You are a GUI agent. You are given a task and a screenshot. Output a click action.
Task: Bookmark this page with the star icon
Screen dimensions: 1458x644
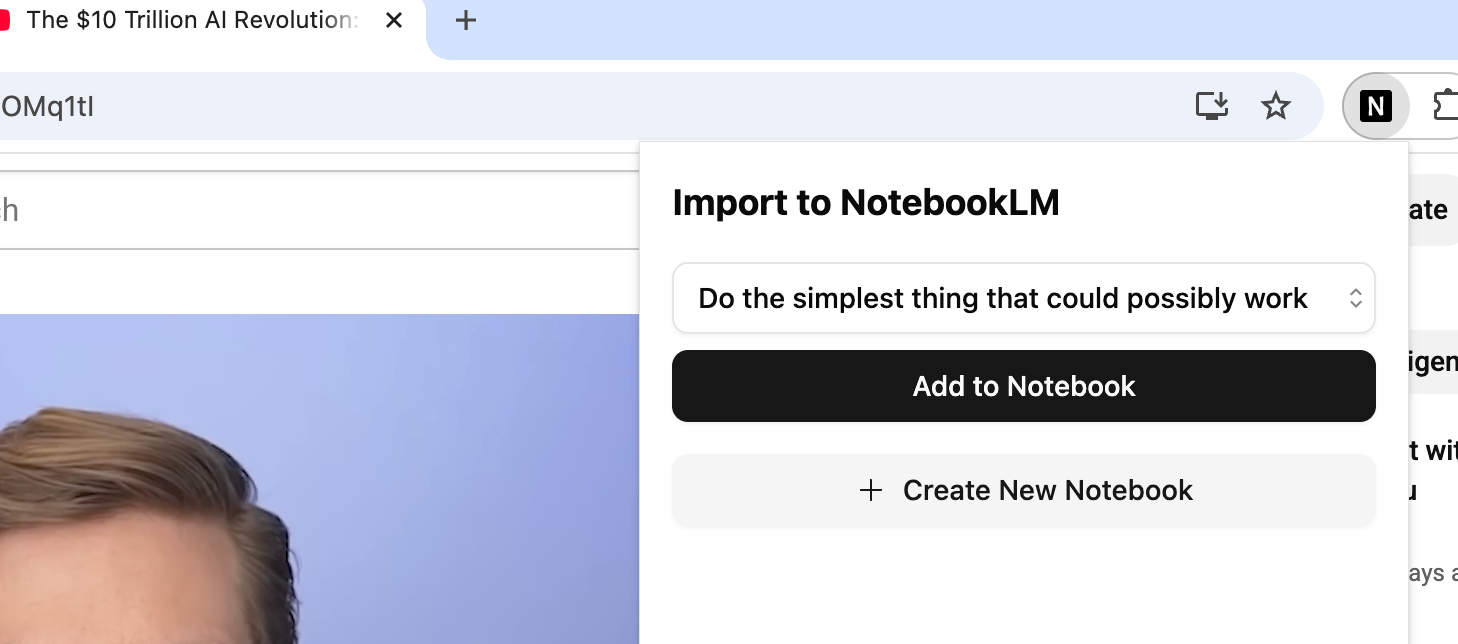(1276, 105)
